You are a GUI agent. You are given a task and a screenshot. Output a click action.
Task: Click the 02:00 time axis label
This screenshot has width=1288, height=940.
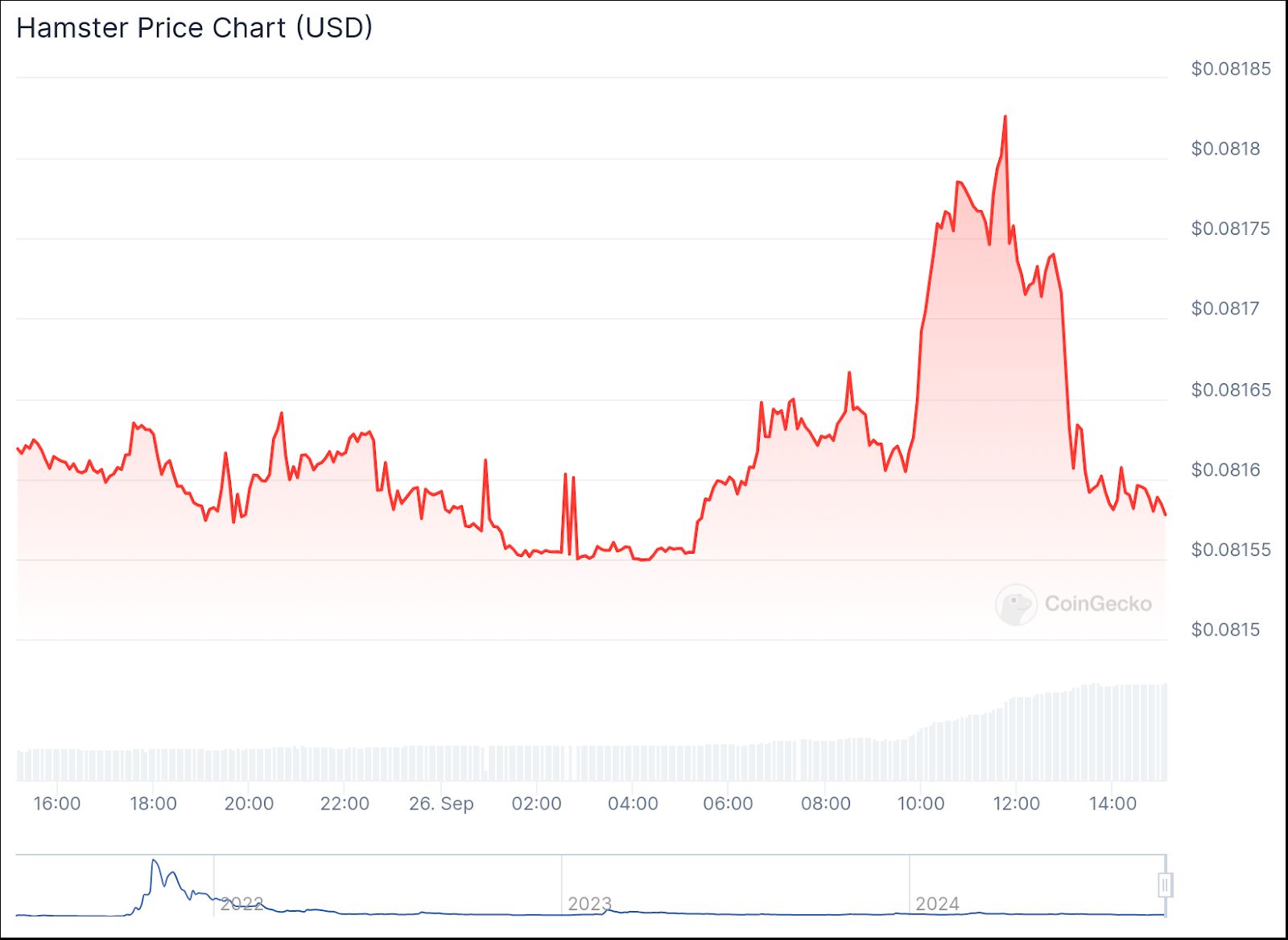coord(536,803)
